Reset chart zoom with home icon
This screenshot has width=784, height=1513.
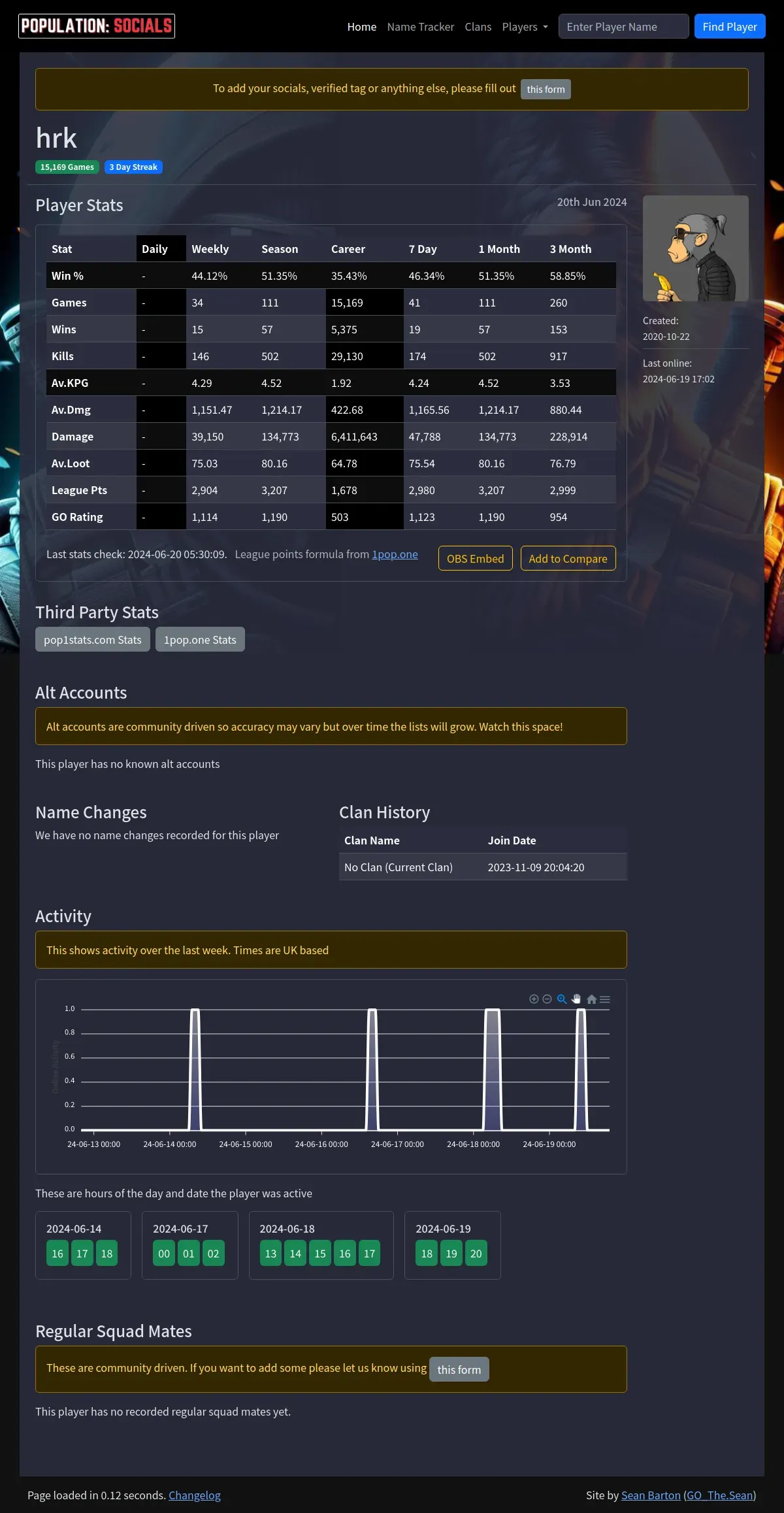[x=591, y=999]
